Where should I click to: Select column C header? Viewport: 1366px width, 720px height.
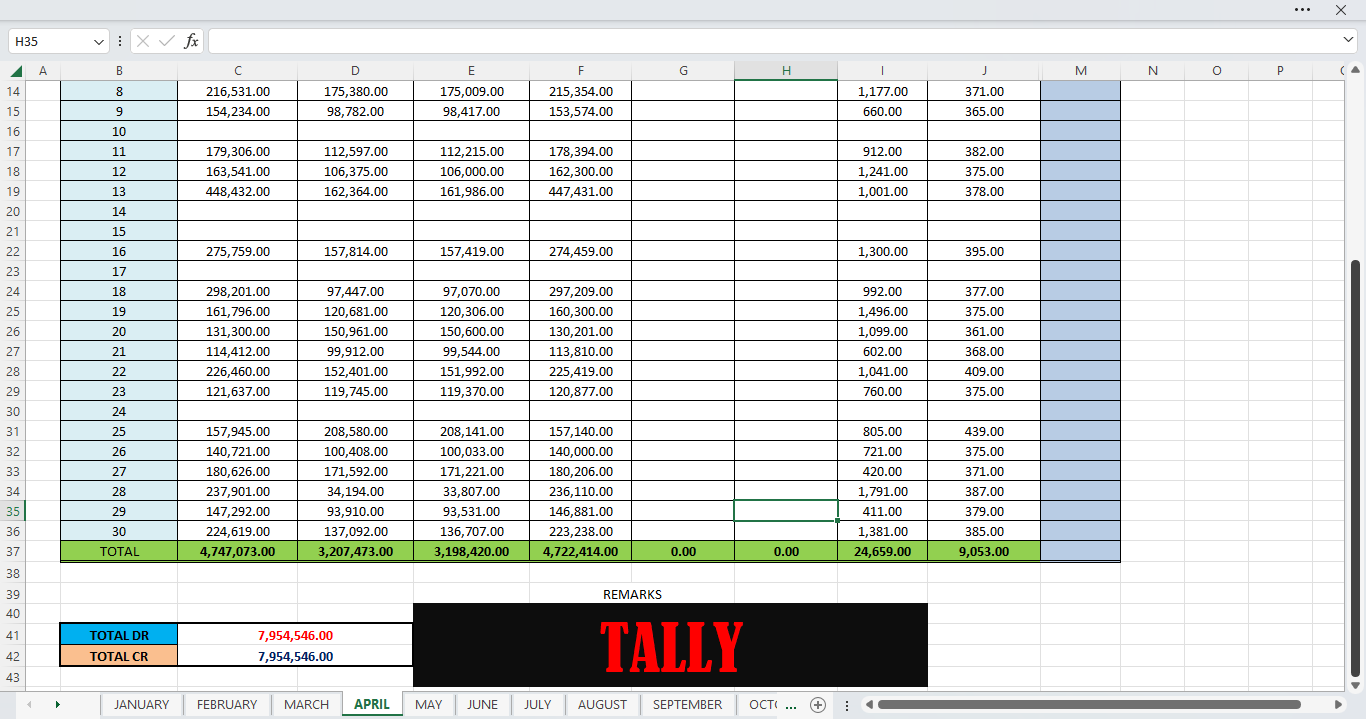pyautogui.click(x=238, y=71)
